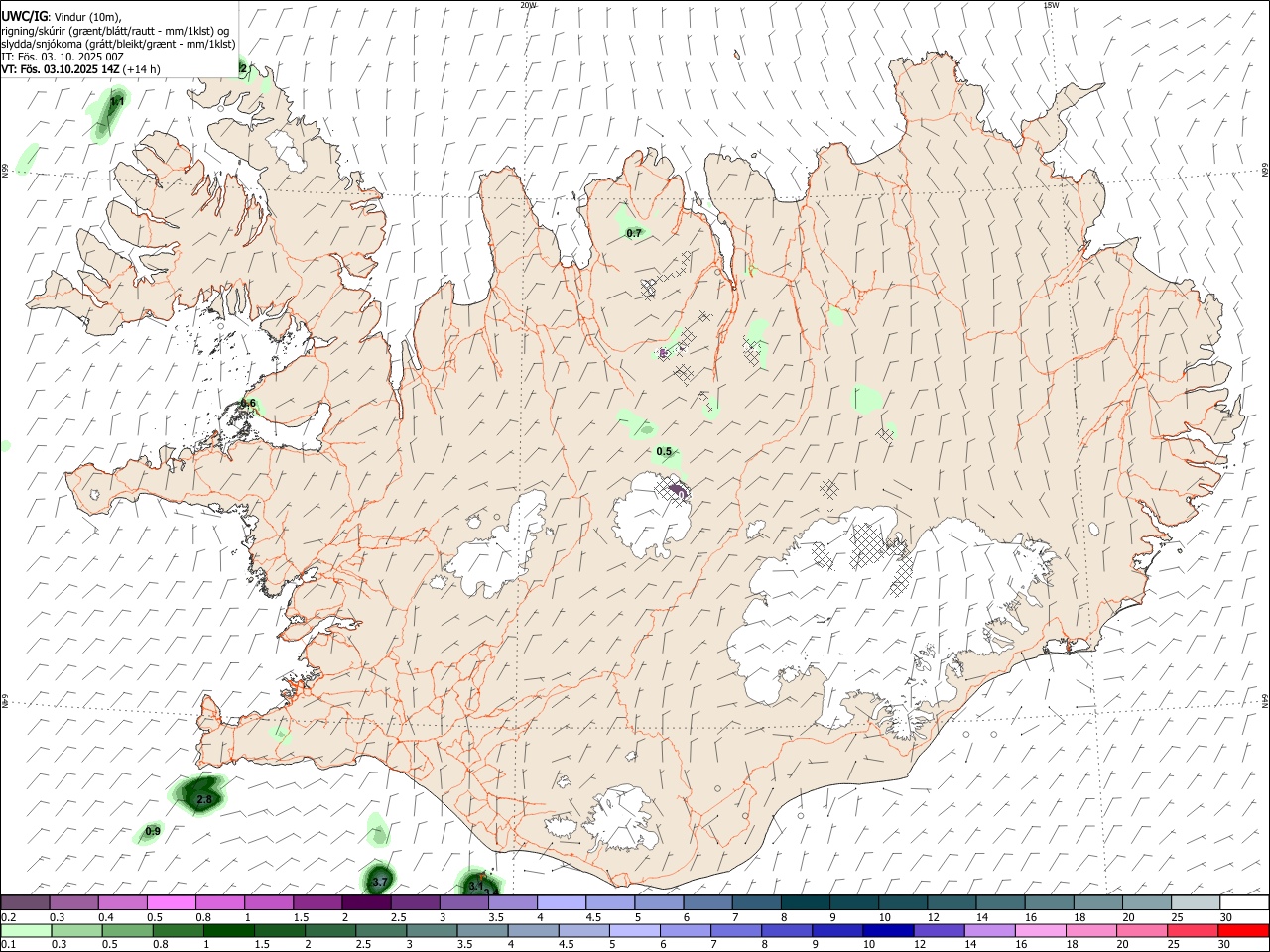Select the darkest purple 2 swatch, upper row

366,902
